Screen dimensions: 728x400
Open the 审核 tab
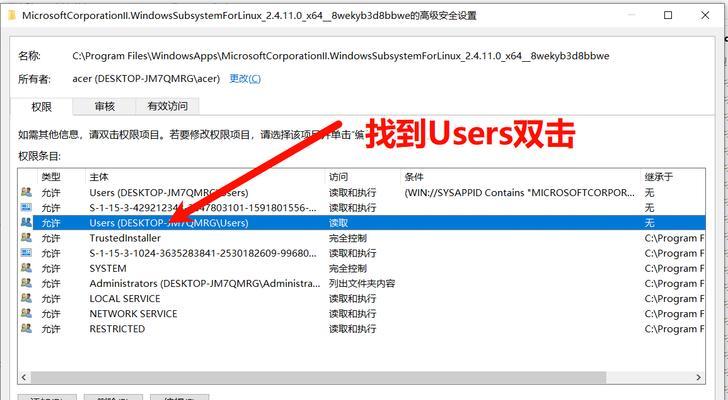pyautogui.click(x=104, y=106)
